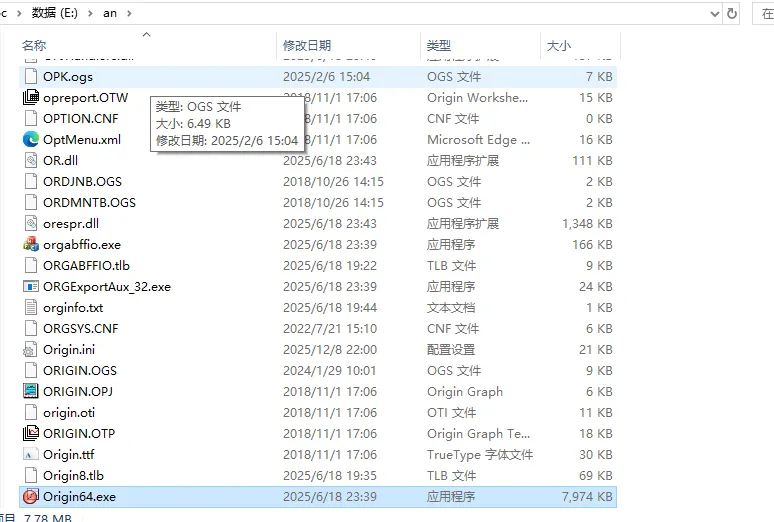Click the ORIGIN.OPJ project icon
The width and height of the screenshot is (774, 522).
tap(31, 391)
